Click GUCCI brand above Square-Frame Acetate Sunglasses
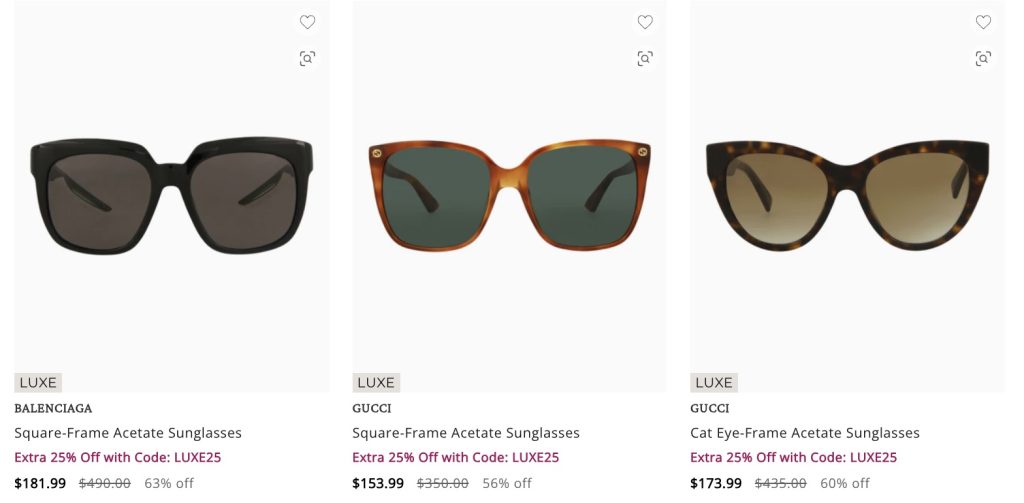 pyautogui.click(x=372, y=408)
